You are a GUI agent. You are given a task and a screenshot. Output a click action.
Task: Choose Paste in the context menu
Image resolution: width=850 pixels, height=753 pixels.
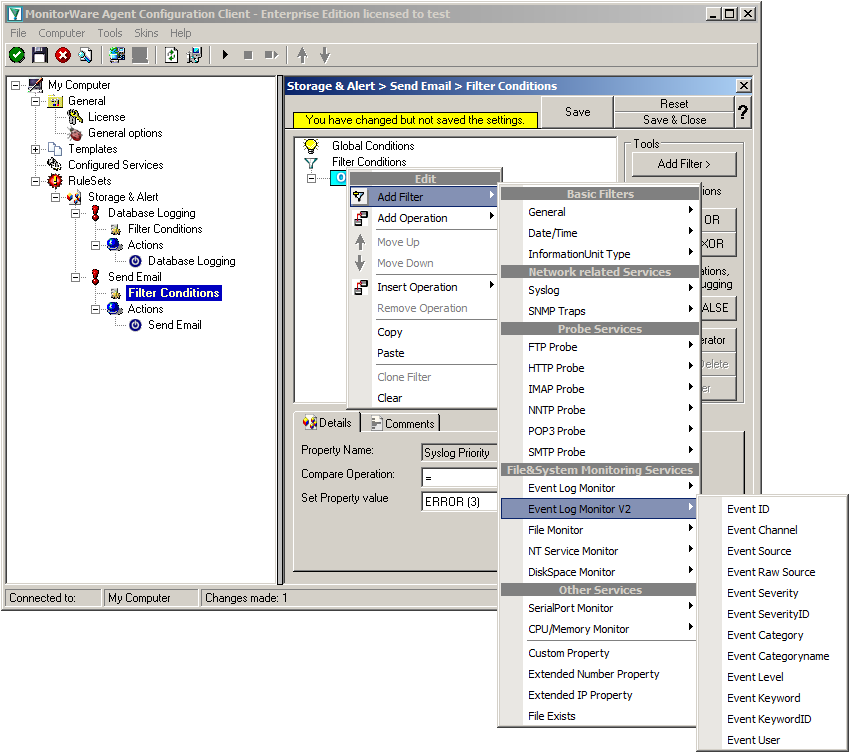tap(424, 353)
